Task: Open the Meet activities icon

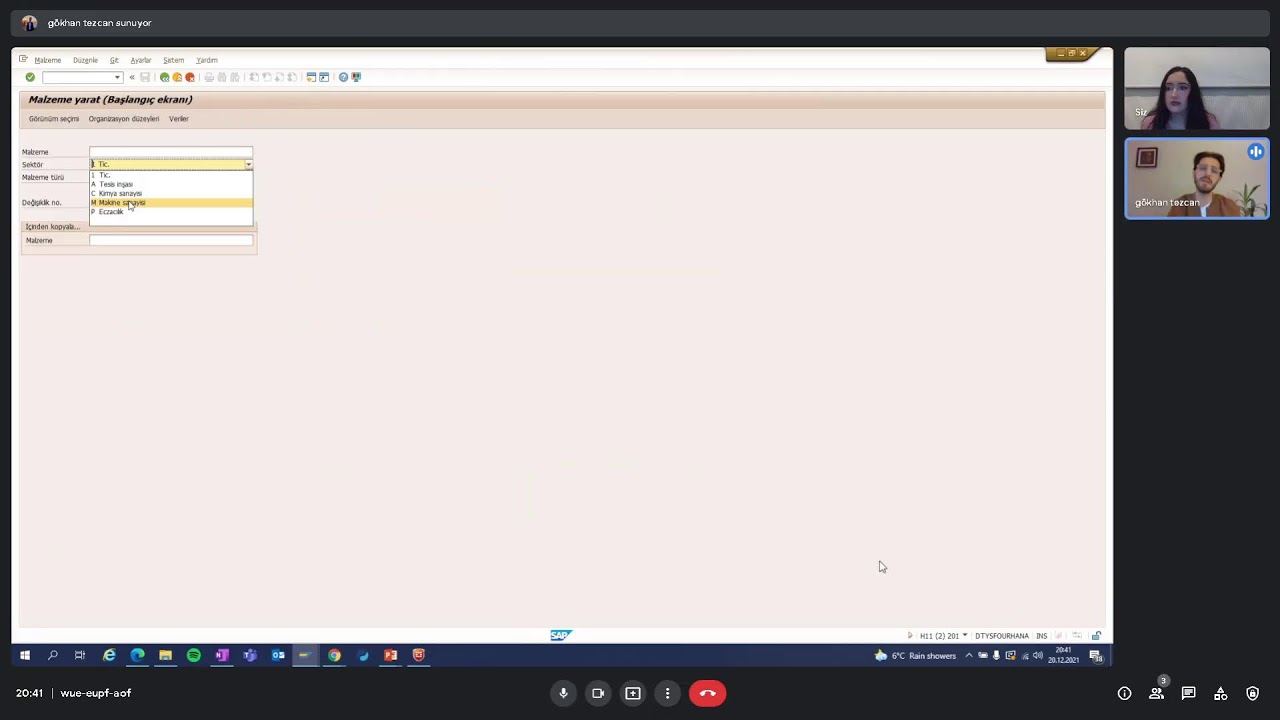Action: click(1220, 693)
